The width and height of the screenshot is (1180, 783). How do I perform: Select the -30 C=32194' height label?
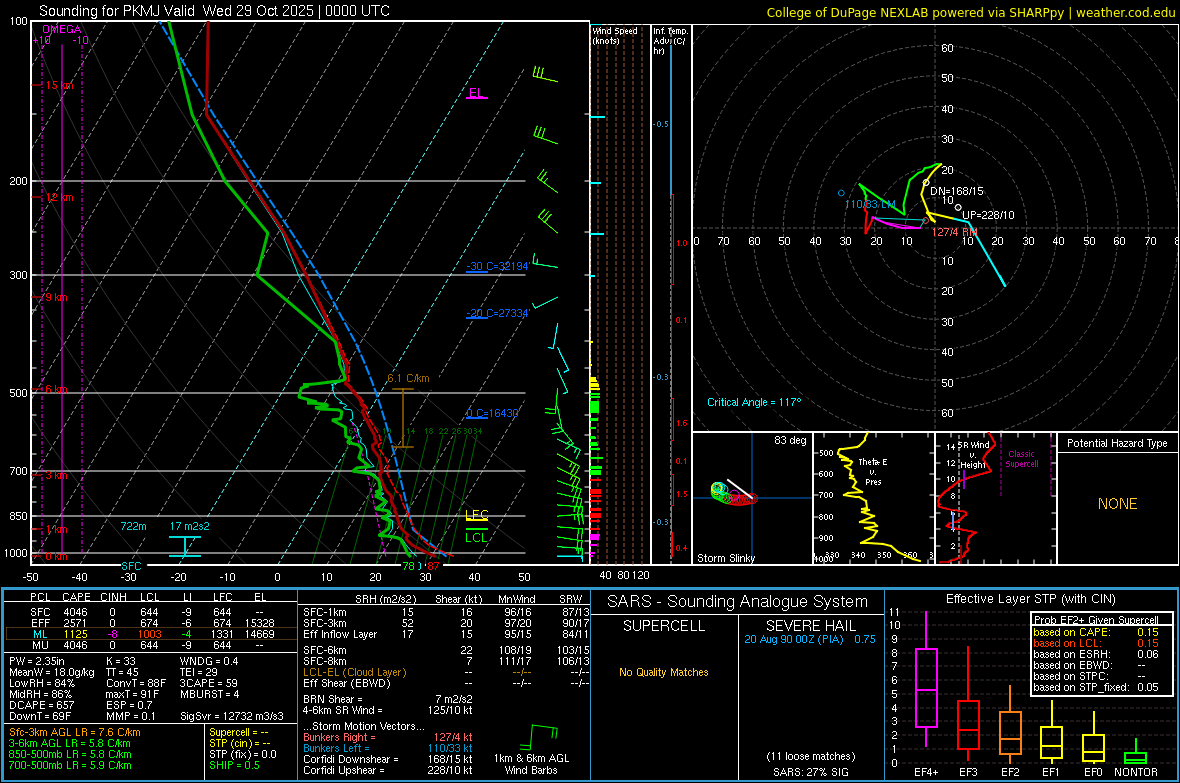[x=498, y=267]
